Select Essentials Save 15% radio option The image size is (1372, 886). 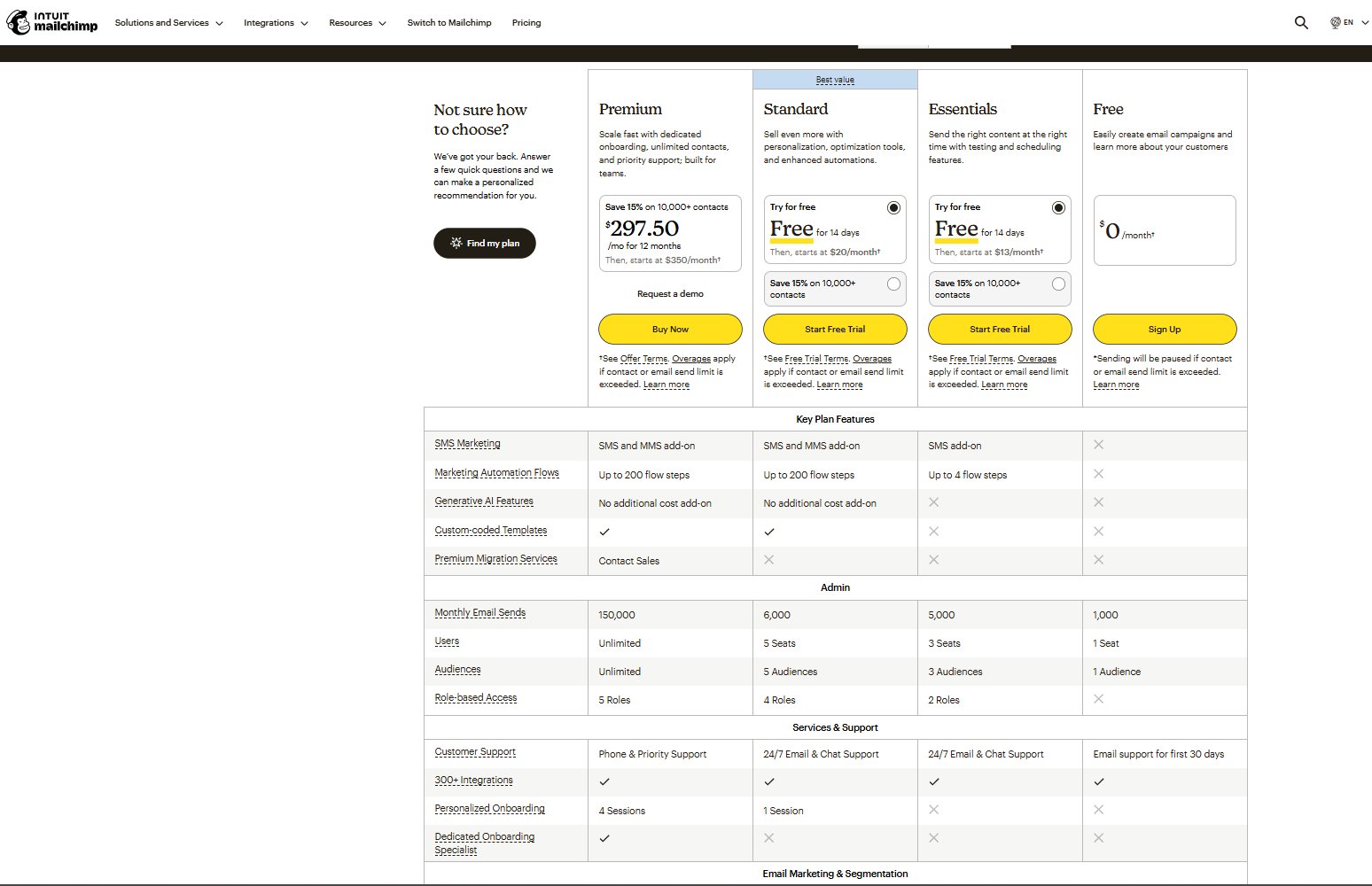tap(1058, 284)
